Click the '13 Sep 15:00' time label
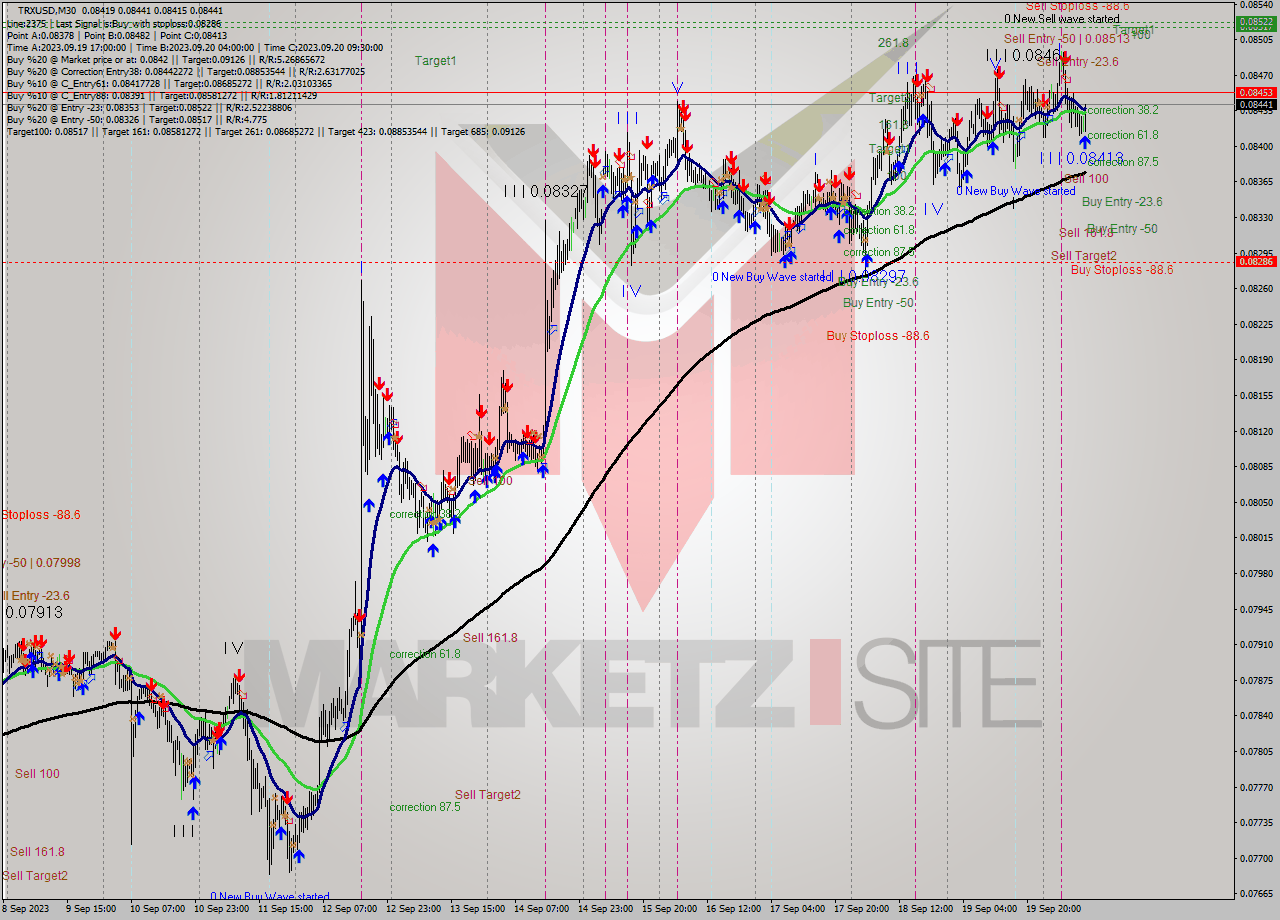The width and height of the screenshot is (1280, 920). tap(478, 909)
